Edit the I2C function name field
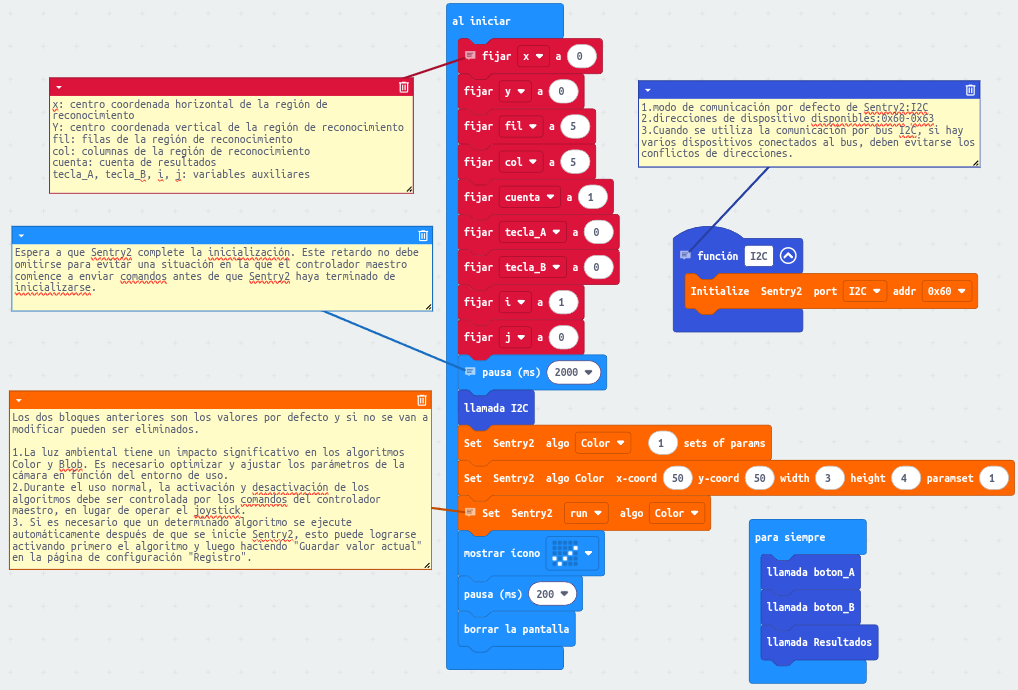 (x=758, y=256)
